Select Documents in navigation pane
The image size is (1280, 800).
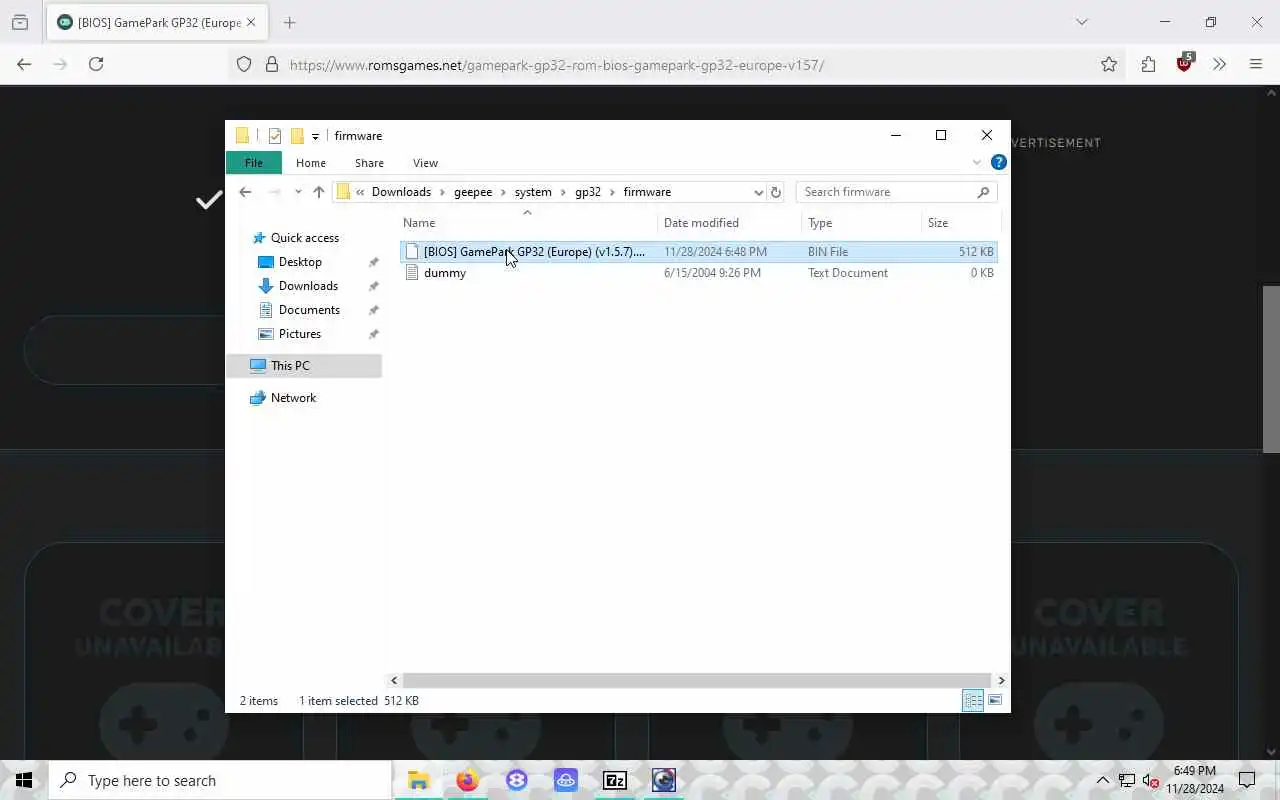pyautogui.click(x=309, y=310)
